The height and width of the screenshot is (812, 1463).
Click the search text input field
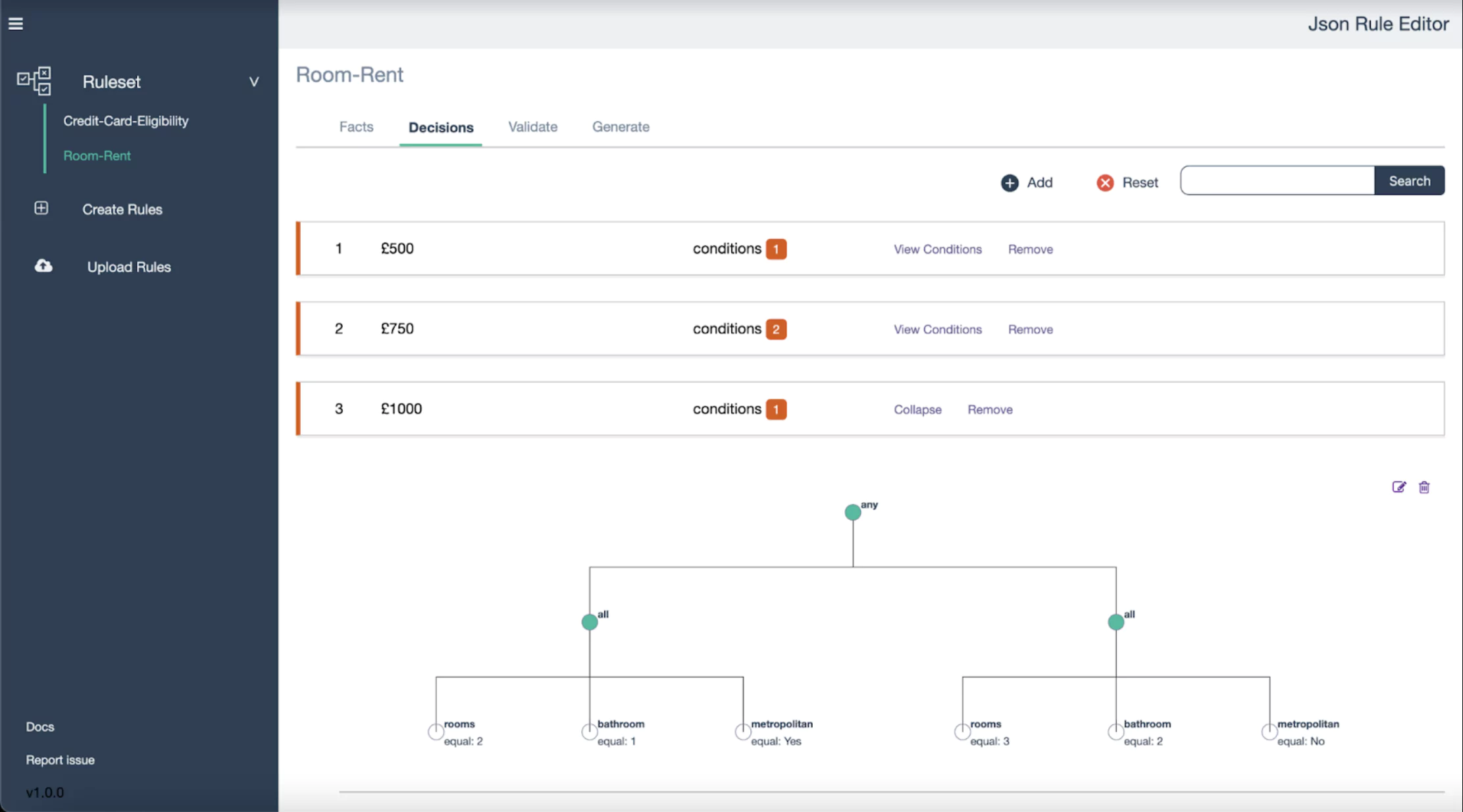coord(1277,181)
